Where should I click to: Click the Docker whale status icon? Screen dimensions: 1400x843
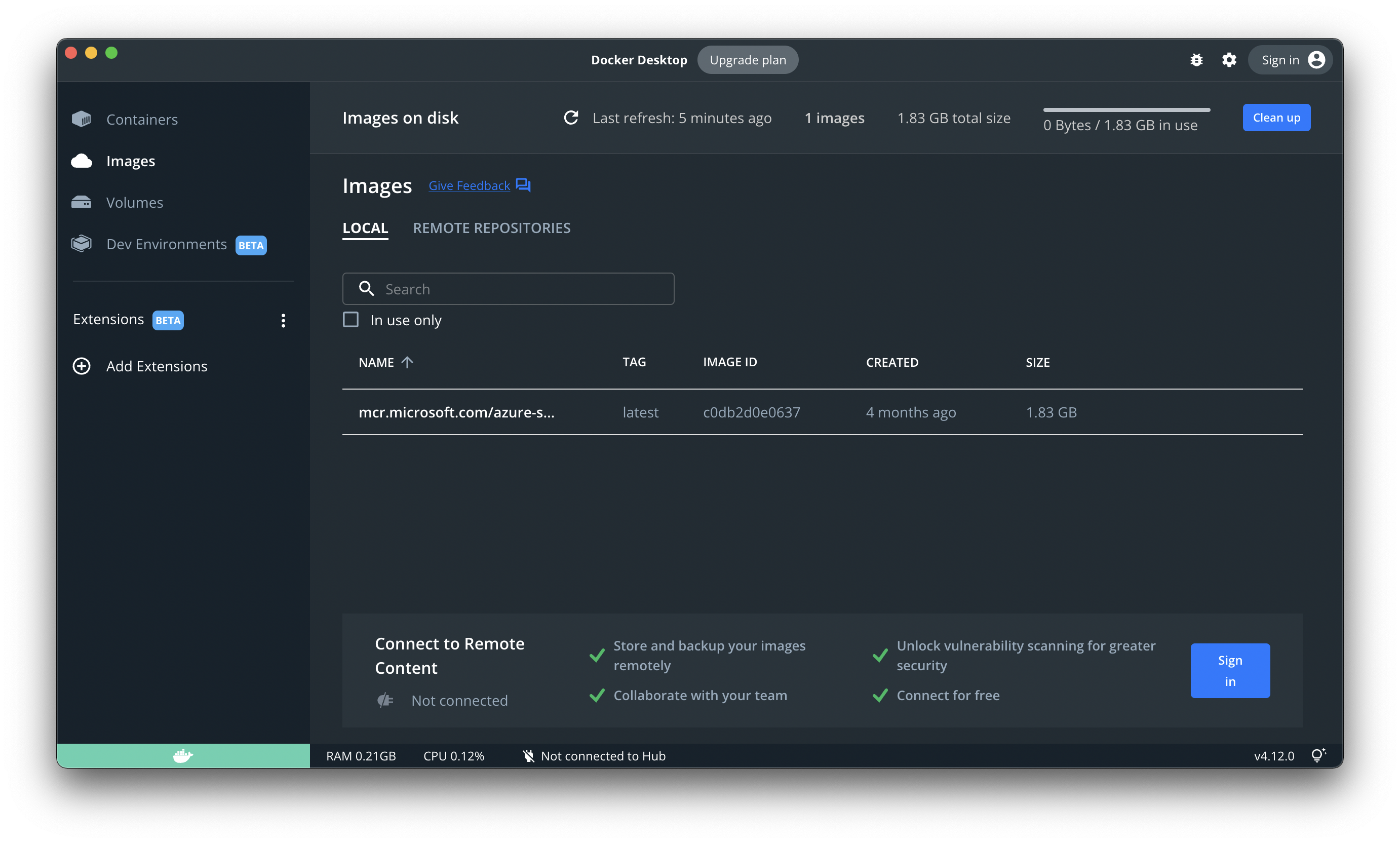point(183,755)
